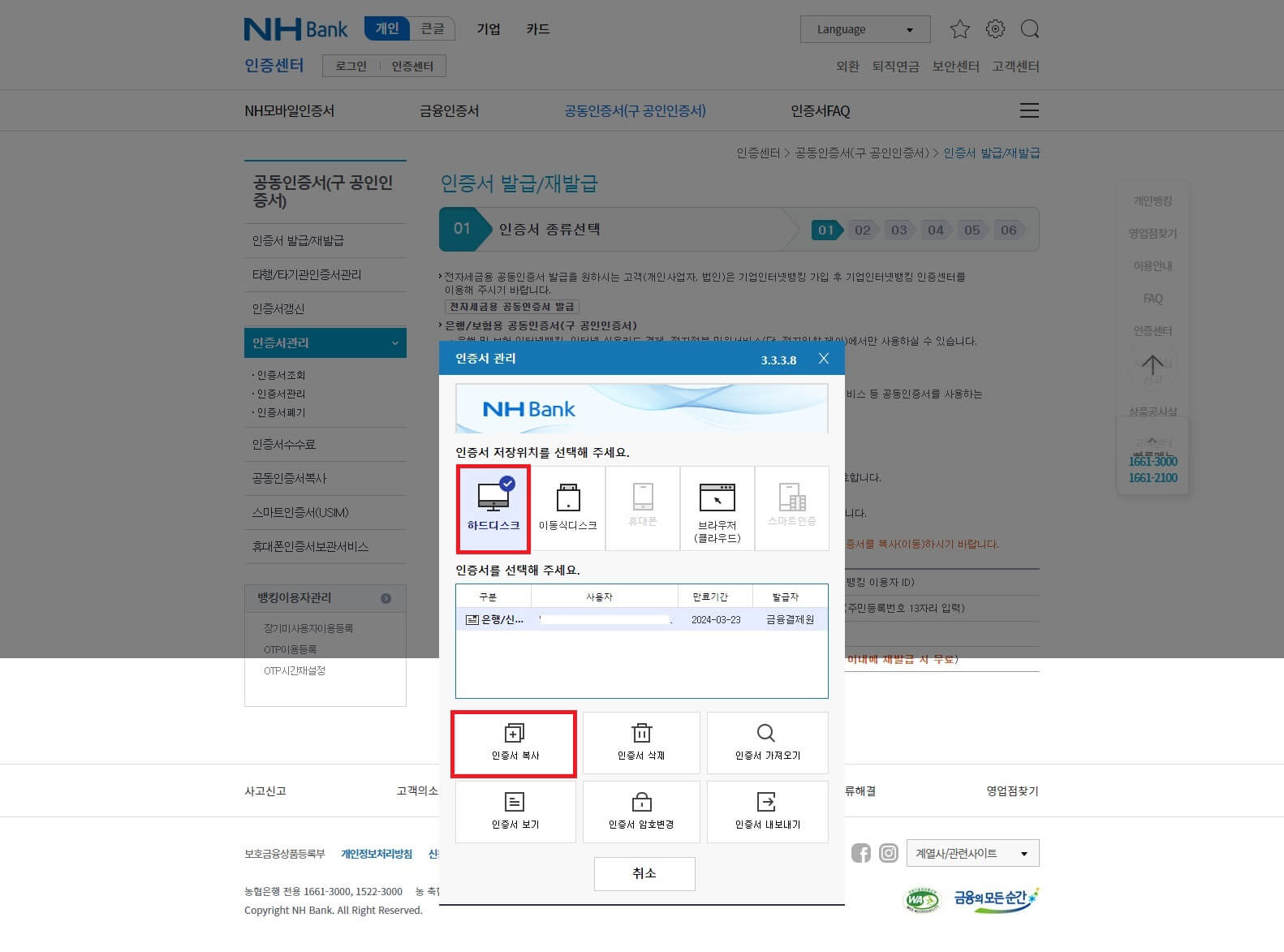Image resolution: width=1284 pixels, height=952 pixels.
Task: Open 인증서갱신 sidebar item
Action: [x=325, y=308]
